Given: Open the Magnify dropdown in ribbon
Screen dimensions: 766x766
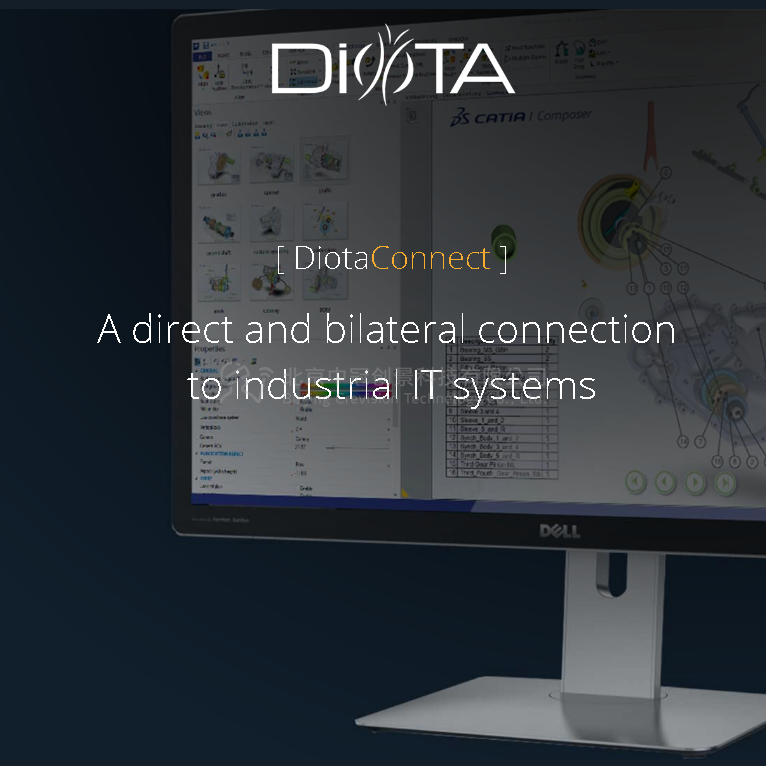Looking at the screenshot, I should tap(603, 63).
